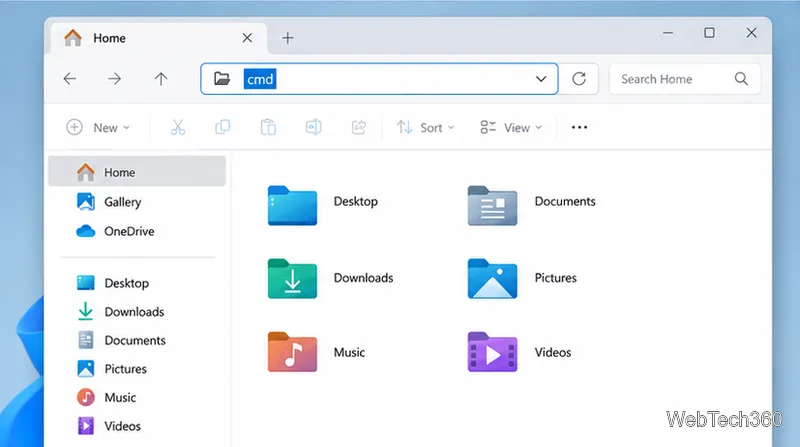800x447 pixels.
Task: Open the Sort options dropdown
Action: [426, 127]
